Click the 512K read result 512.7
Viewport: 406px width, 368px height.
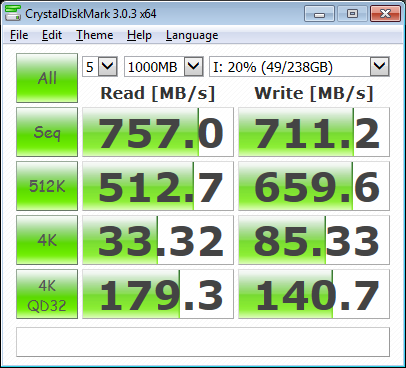pos(158,186)
